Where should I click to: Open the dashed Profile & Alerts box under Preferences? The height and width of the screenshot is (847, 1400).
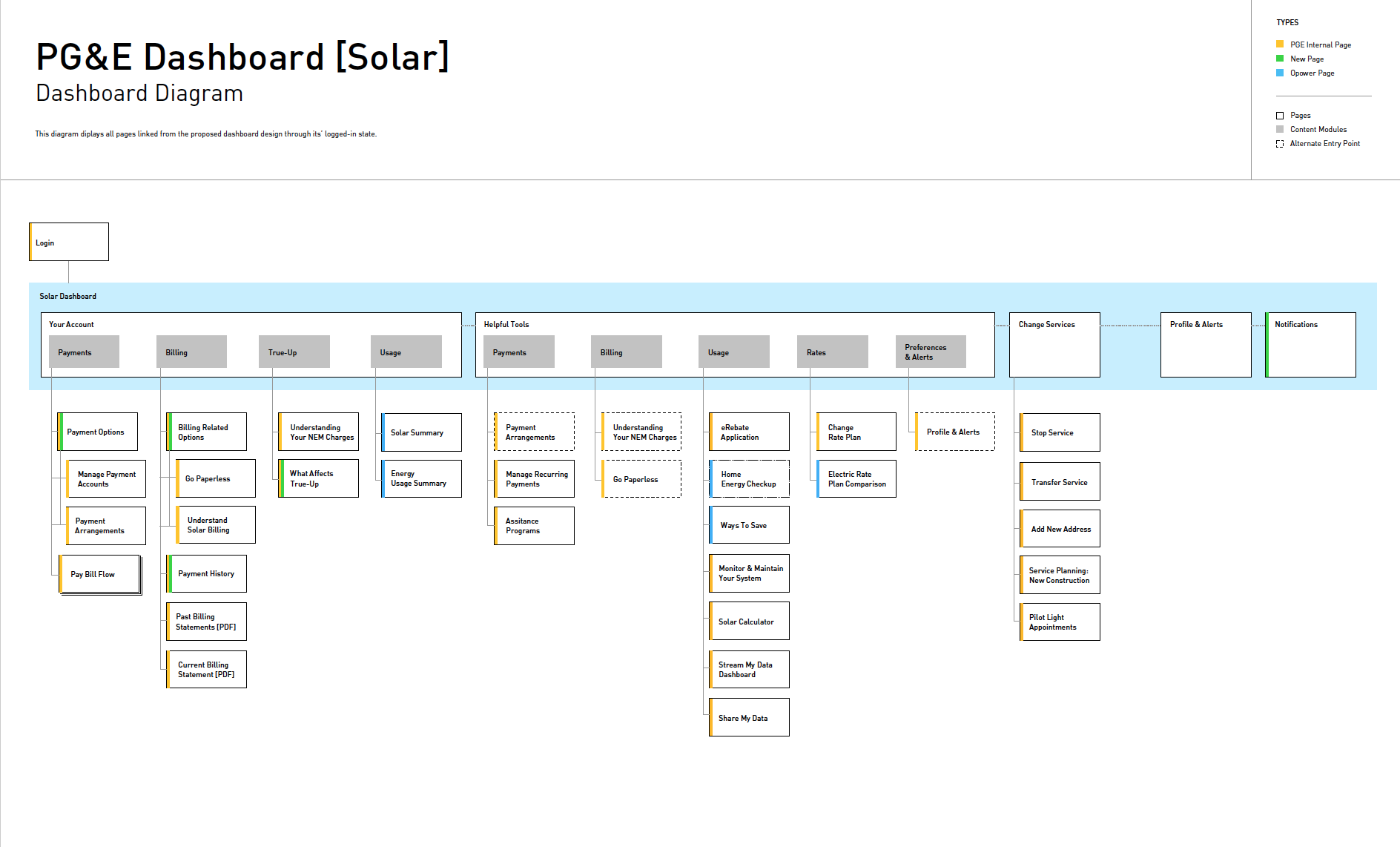click(955, 432)
